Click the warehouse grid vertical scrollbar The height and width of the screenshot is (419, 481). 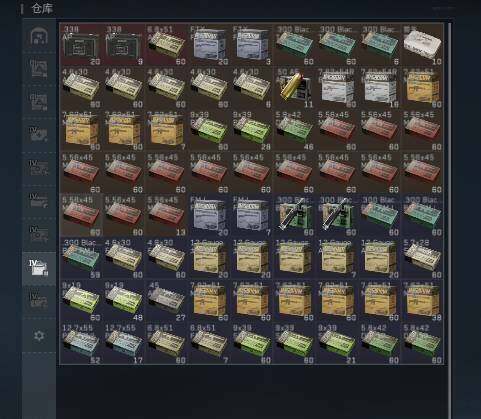pyautogui.click(x=450, y=220)
